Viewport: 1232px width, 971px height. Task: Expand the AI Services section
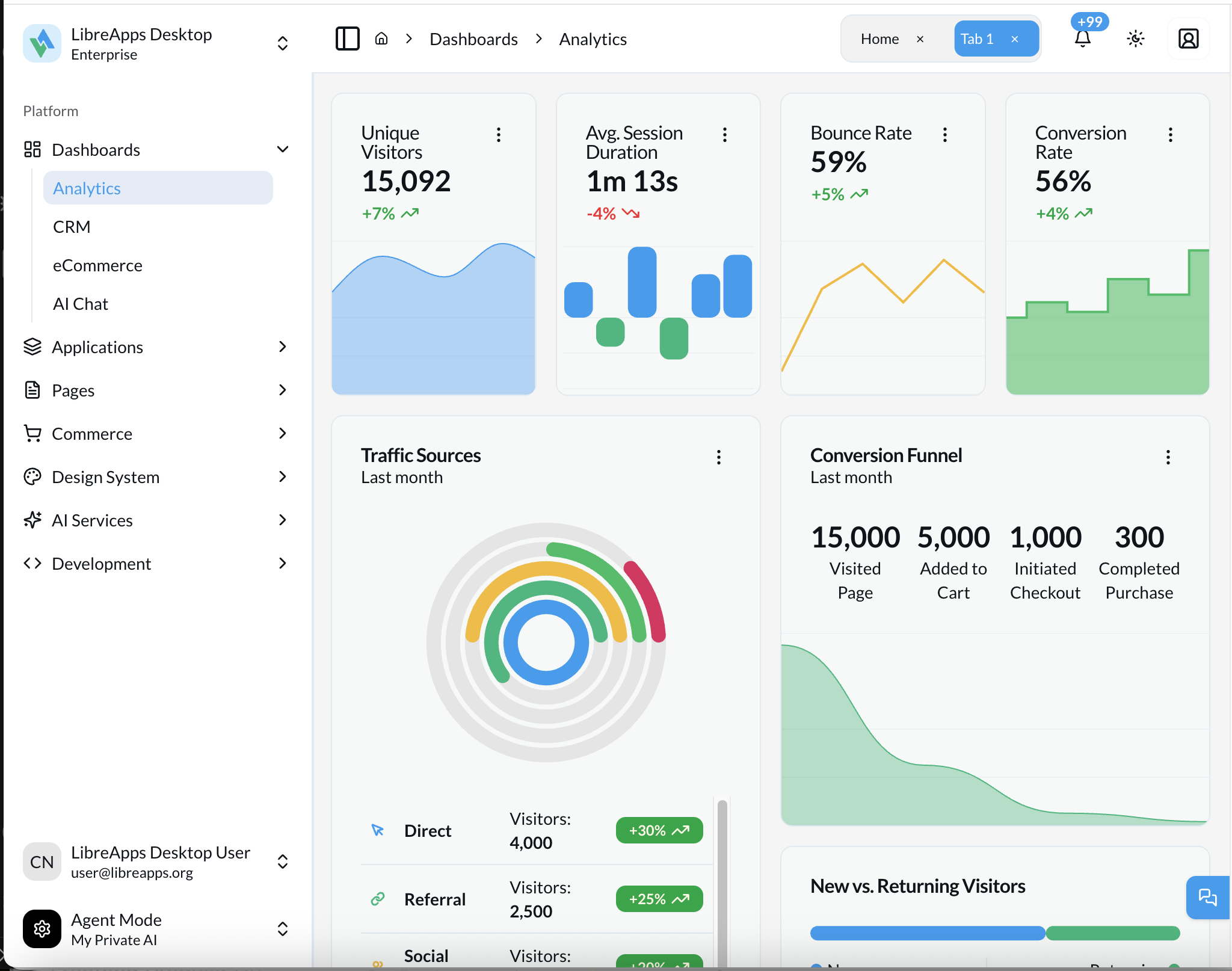(282, 520)
